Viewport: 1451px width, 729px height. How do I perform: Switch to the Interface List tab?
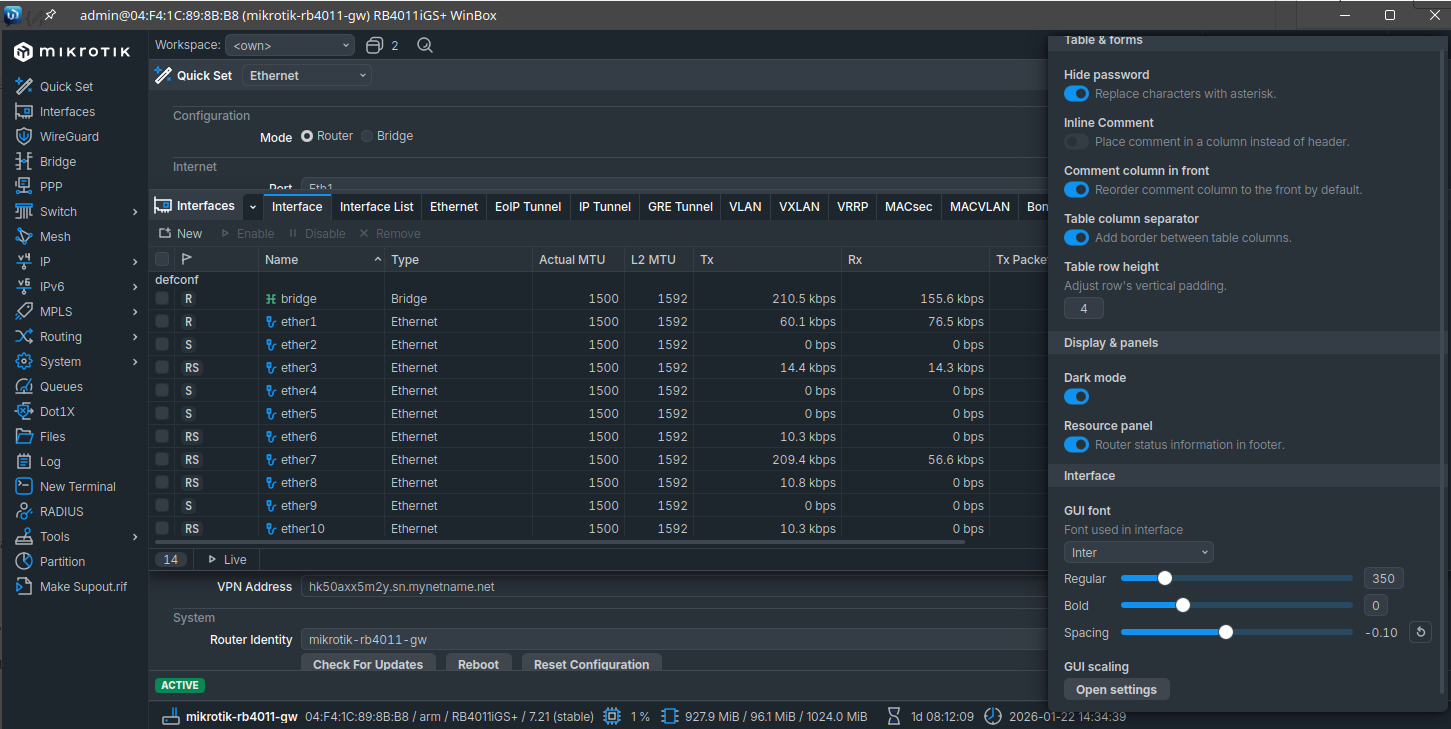pyautogui.click(x=376, y=207)
